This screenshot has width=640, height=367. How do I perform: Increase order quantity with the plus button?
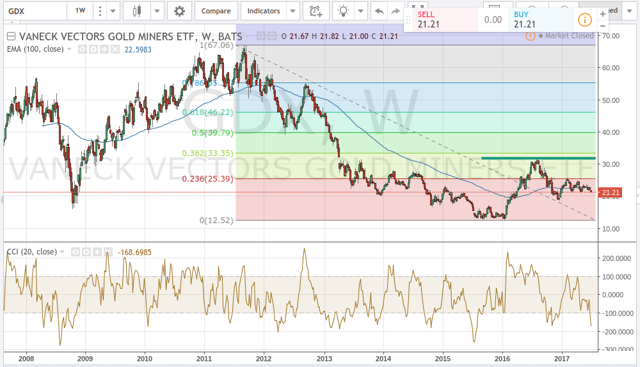pos(602,14)
